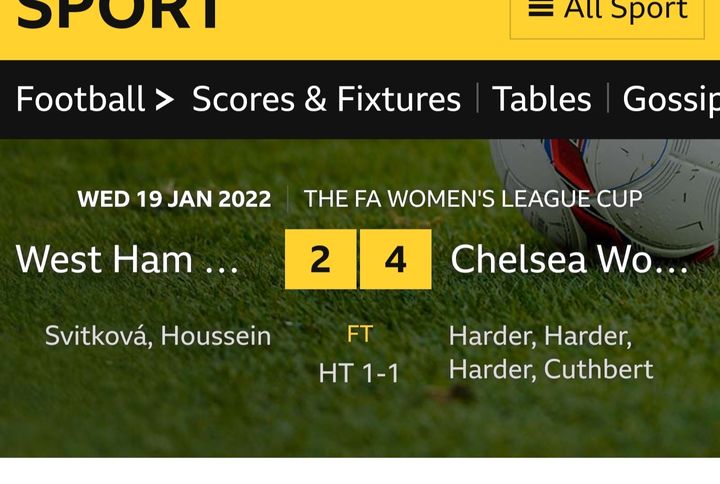Go to the Football section link
The height and width of the screenshot is (484, 720).
80,99
